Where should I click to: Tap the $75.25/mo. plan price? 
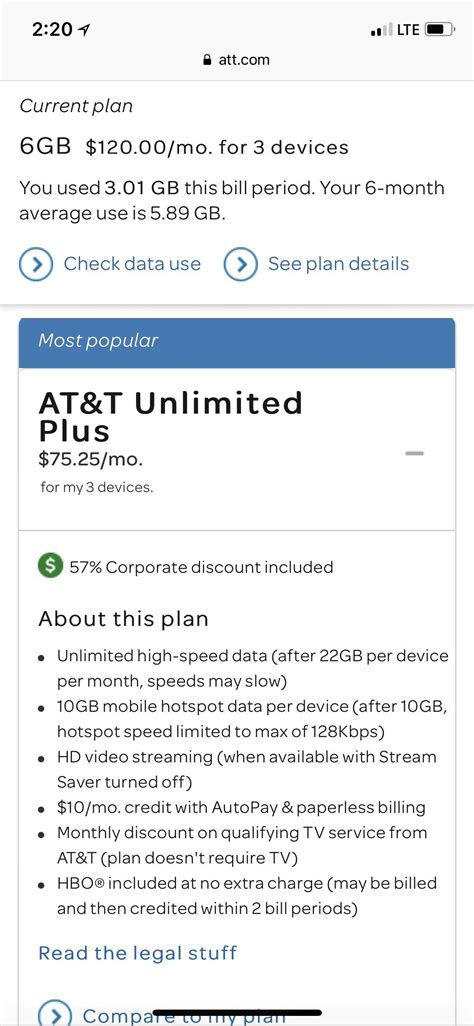(90, 459)
